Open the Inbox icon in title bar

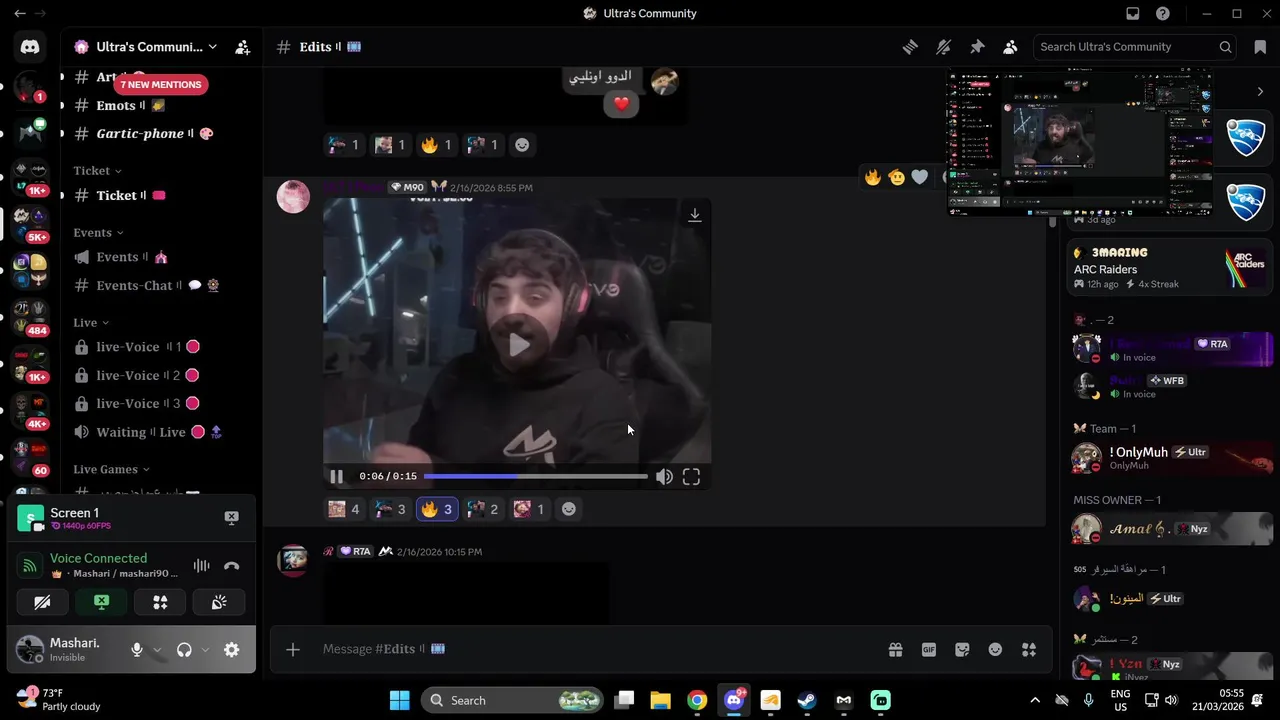[1133, 13]
